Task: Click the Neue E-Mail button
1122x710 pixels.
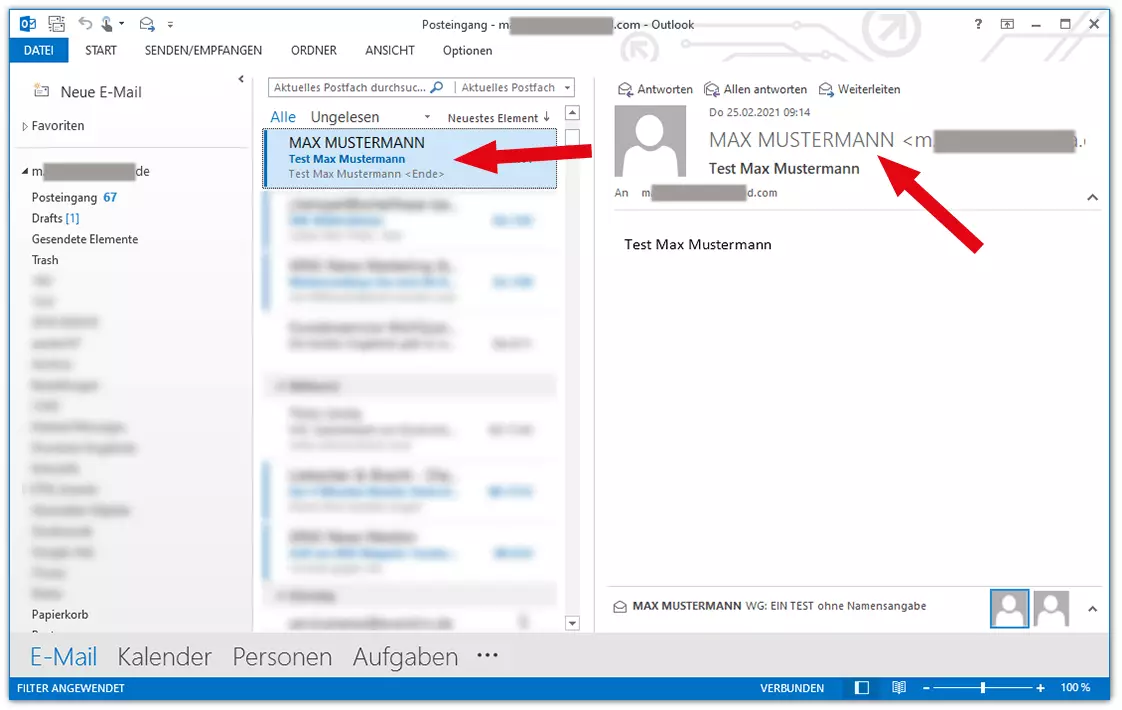Action: pyautogui.click(x=93, y=91)
